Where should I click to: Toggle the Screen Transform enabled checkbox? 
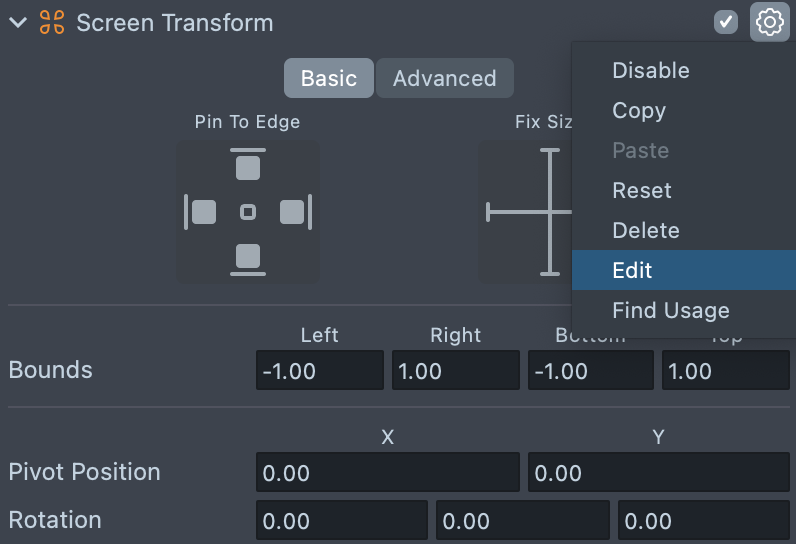pyautogui.click(x=726, y=22)
